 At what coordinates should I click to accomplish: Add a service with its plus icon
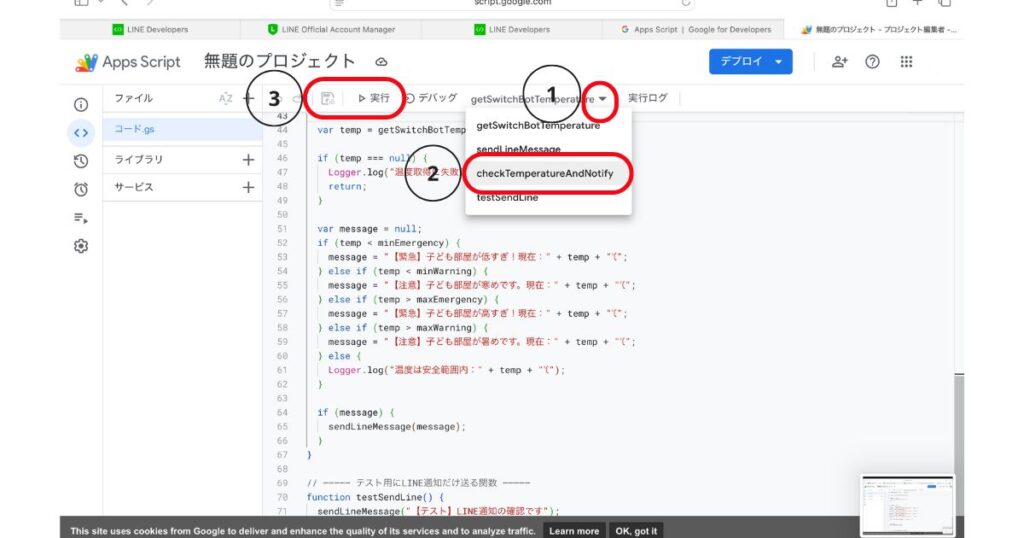pyautogui.click(x=248, y=187)
